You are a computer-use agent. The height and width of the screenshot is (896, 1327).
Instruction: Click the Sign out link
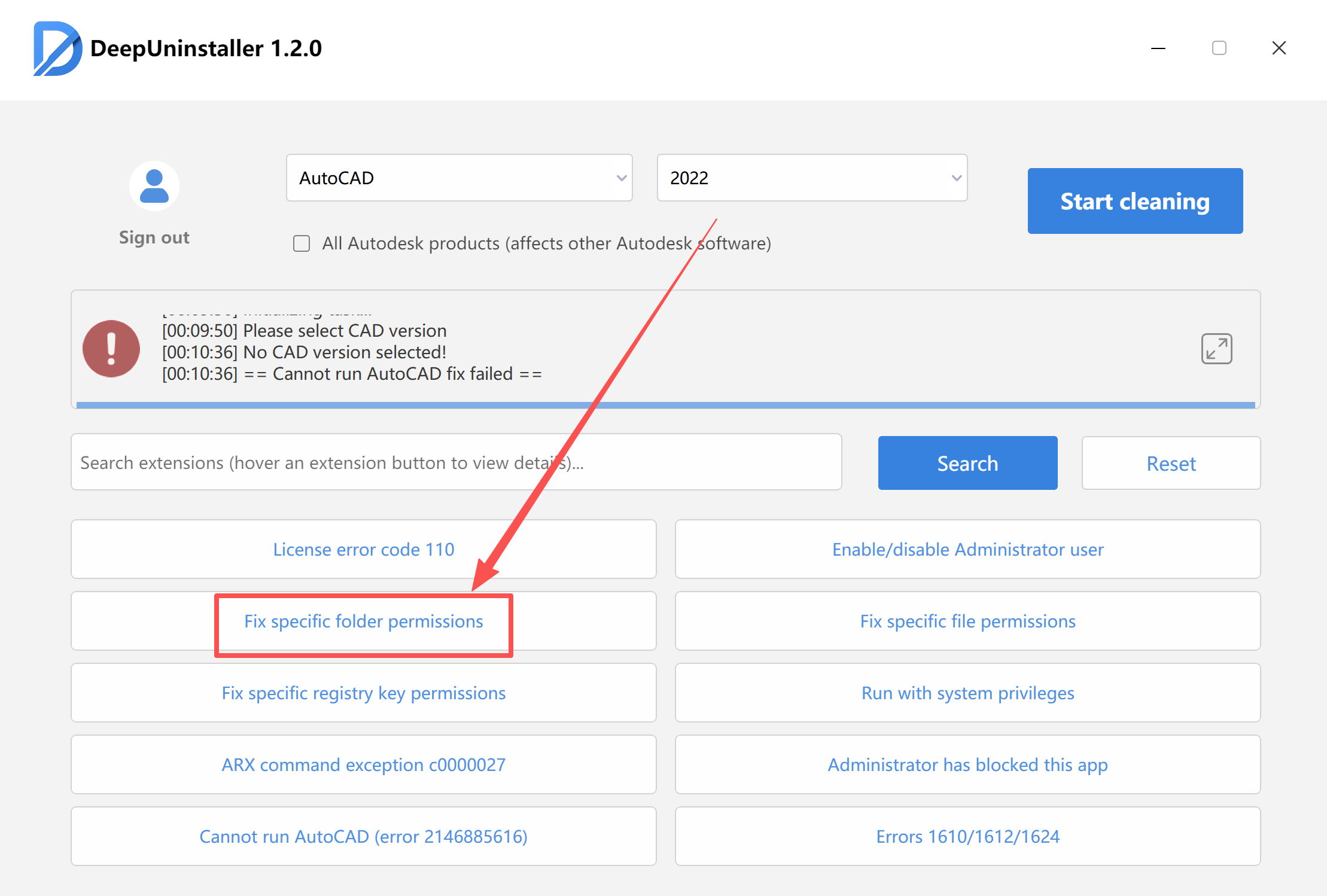[154, 237]
